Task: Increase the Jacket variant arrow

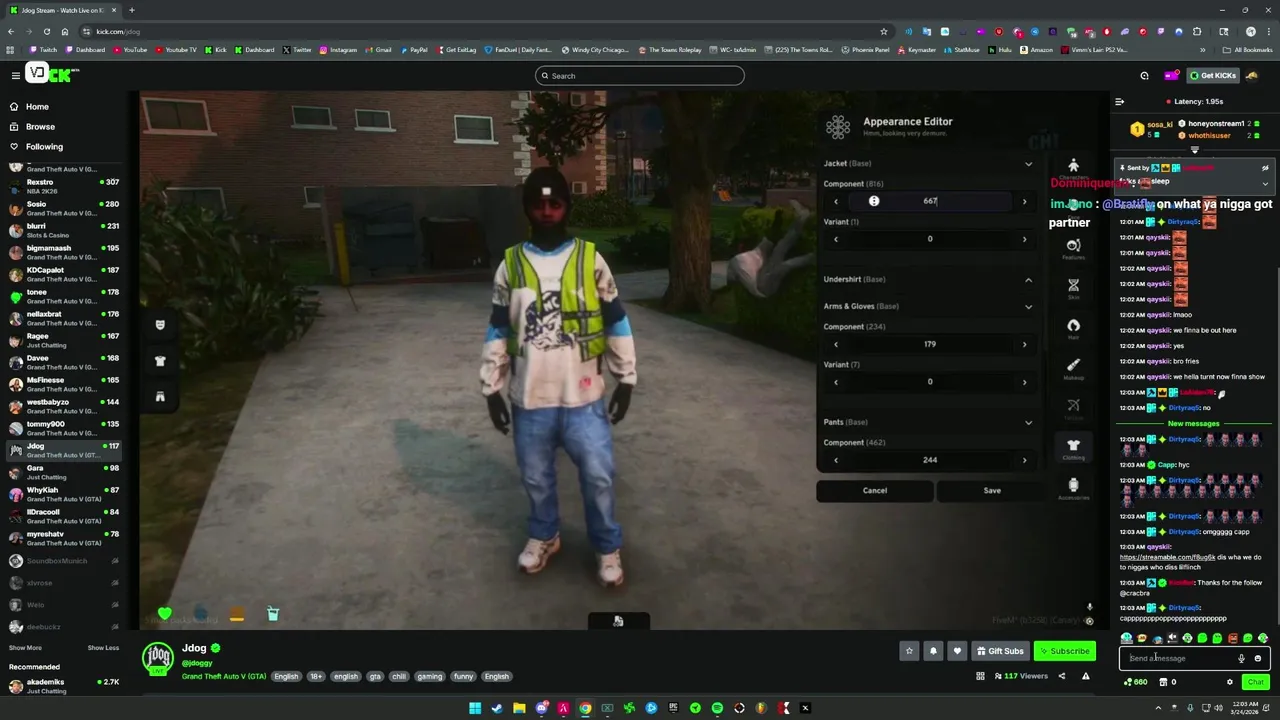Action: [1024, 239]
